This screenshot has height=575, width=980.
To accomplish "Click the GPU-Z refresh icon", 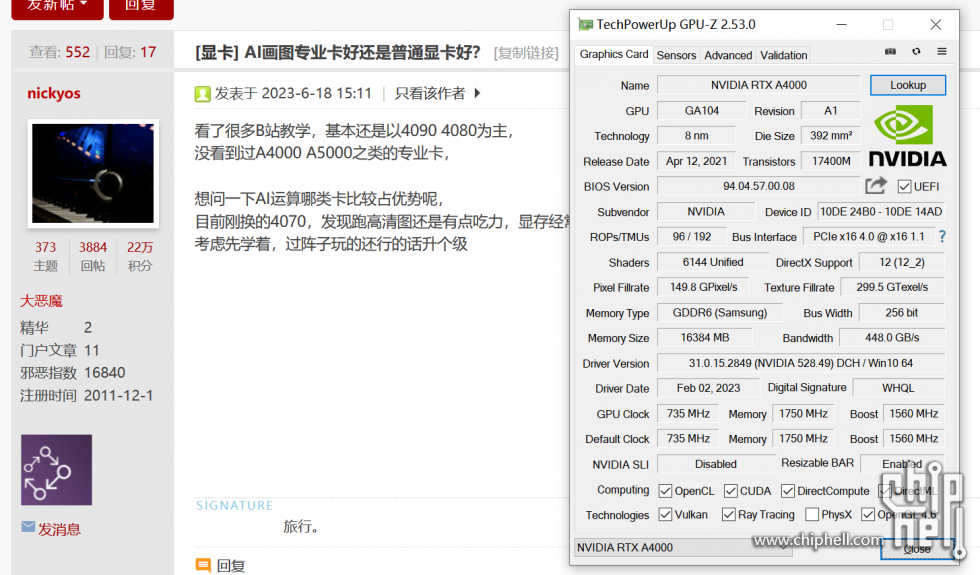I will 916,51.
